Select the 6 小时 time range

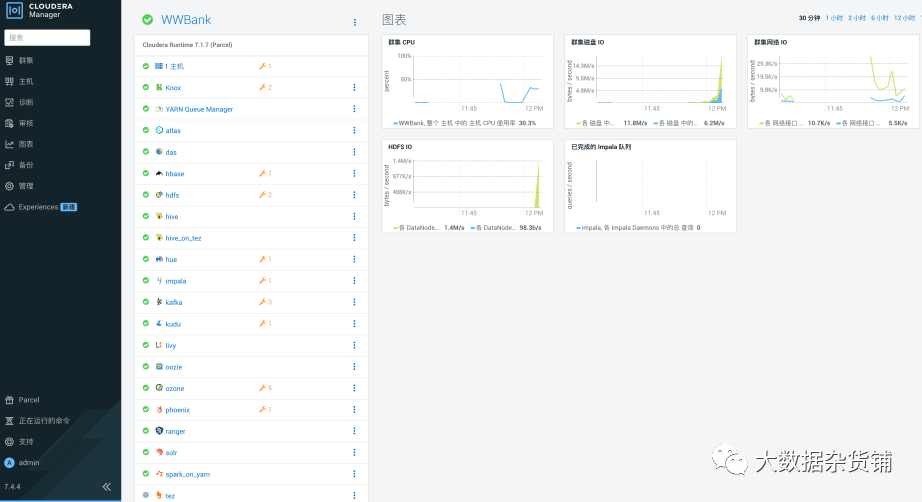point(880,18)
